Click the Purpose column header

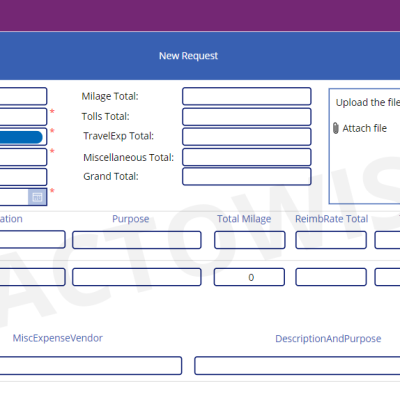pos(131,219)
